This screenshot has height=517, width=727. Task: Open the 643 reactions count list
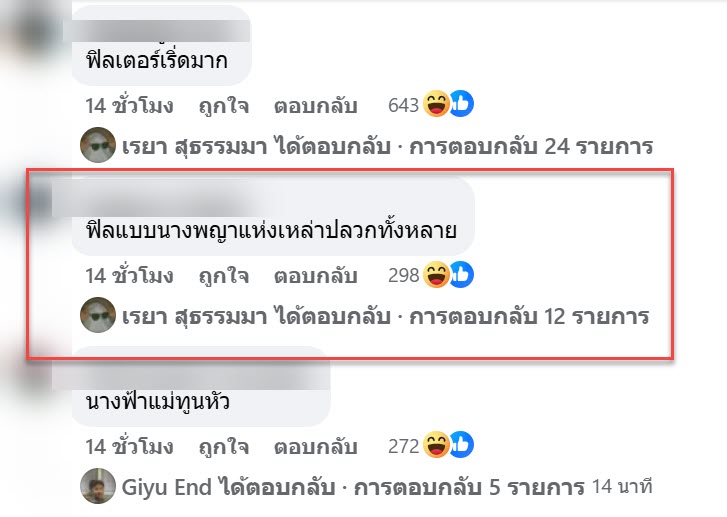pos(403,105)
